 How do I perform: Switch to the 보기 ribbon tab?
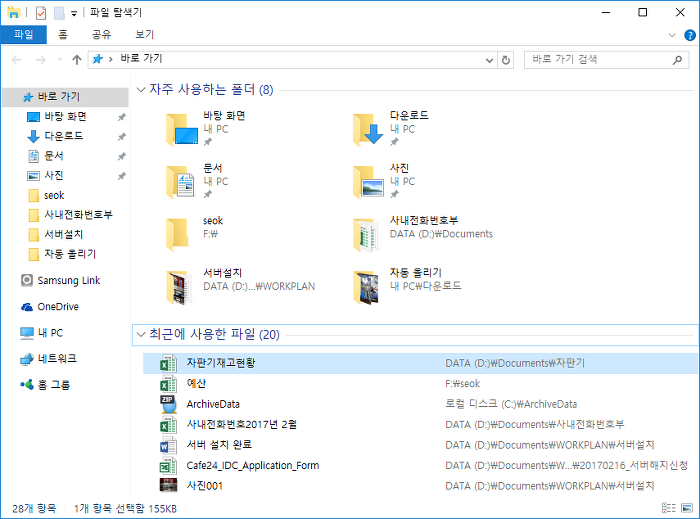145,34
